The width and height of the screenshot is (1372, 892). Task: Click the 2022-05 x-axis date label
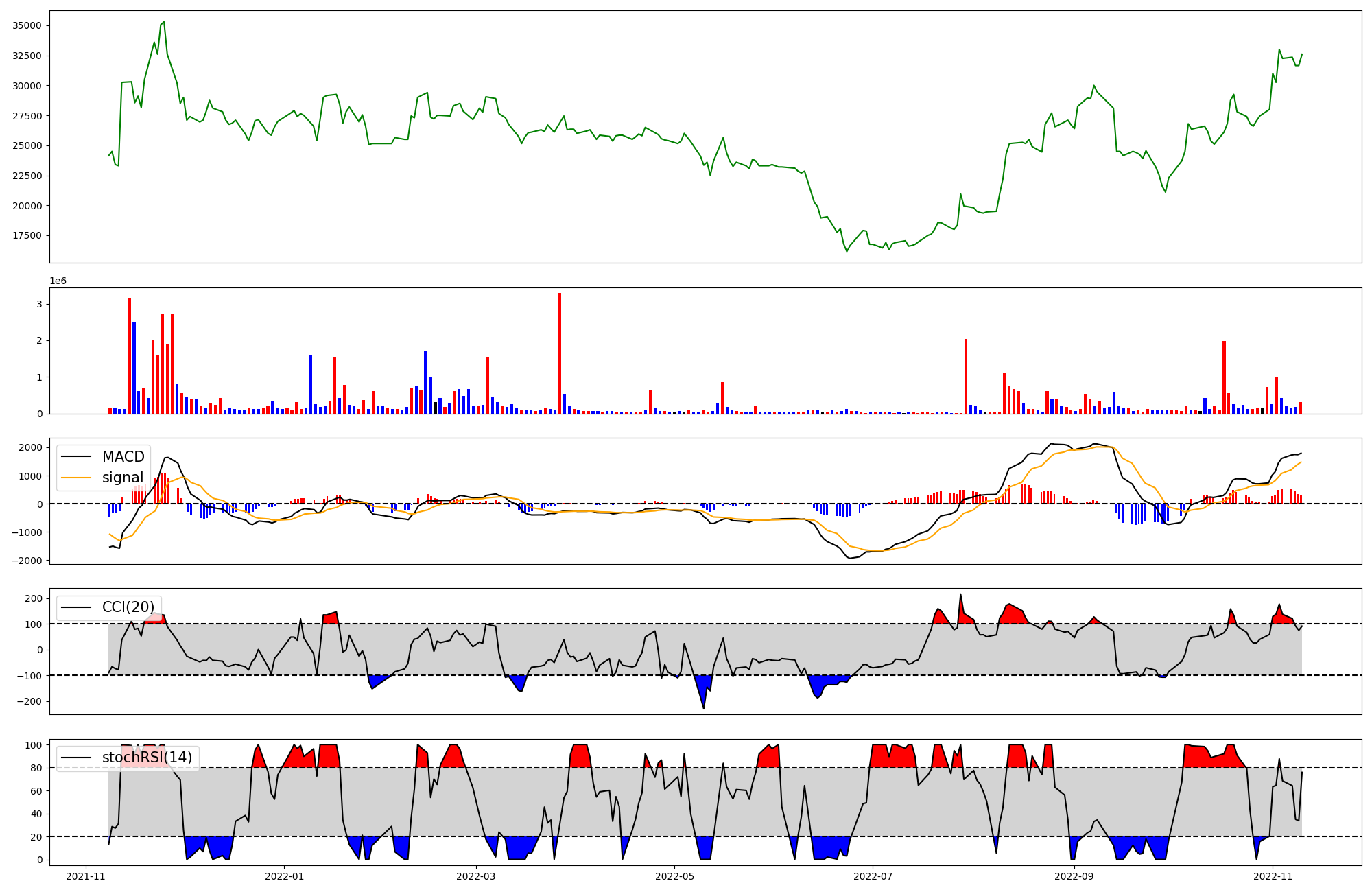(674, 876)
